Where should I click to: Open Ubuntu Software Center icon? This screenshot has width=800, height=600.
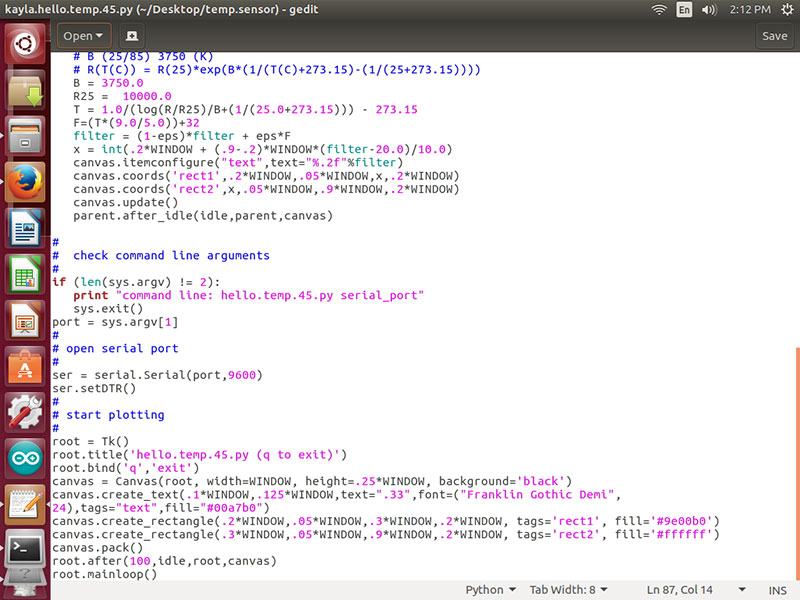click(25, 366)
